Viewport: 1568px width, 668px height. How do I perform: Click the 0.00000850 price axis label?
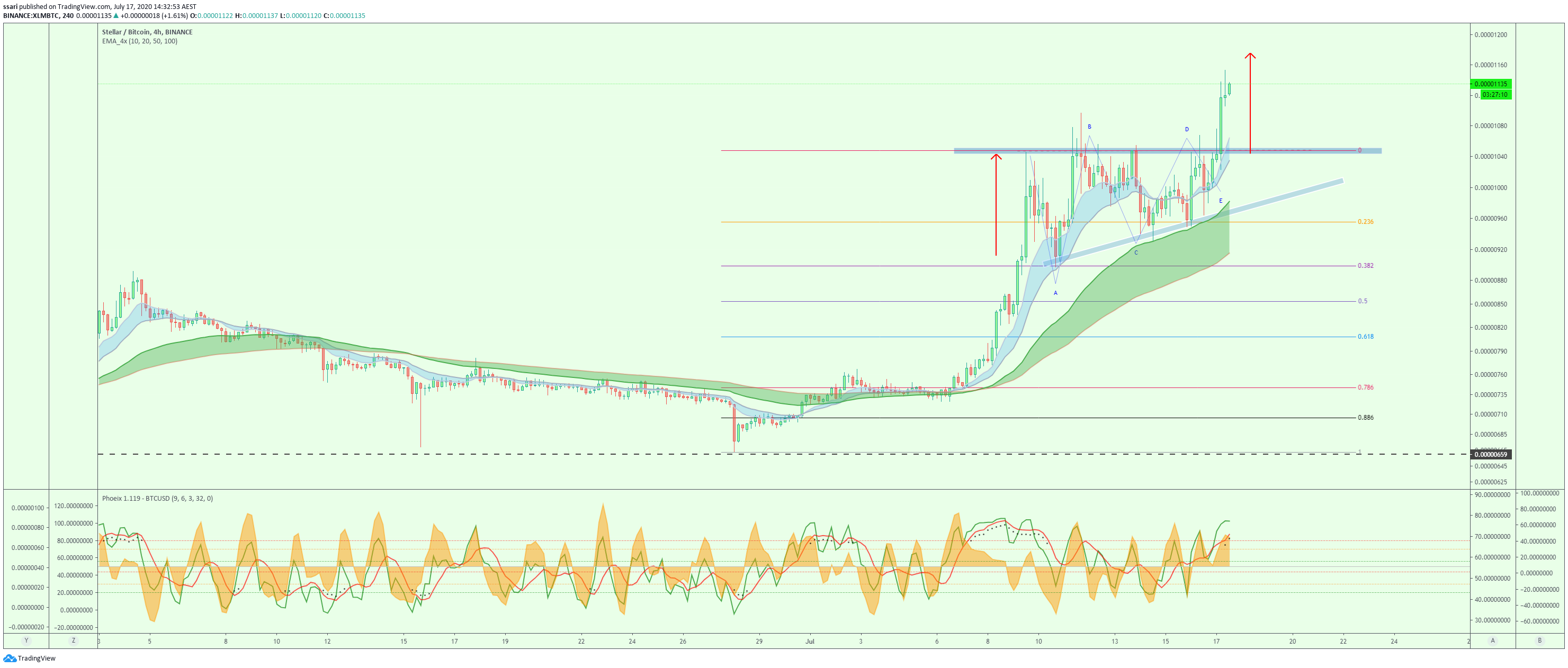point(1491,304)
